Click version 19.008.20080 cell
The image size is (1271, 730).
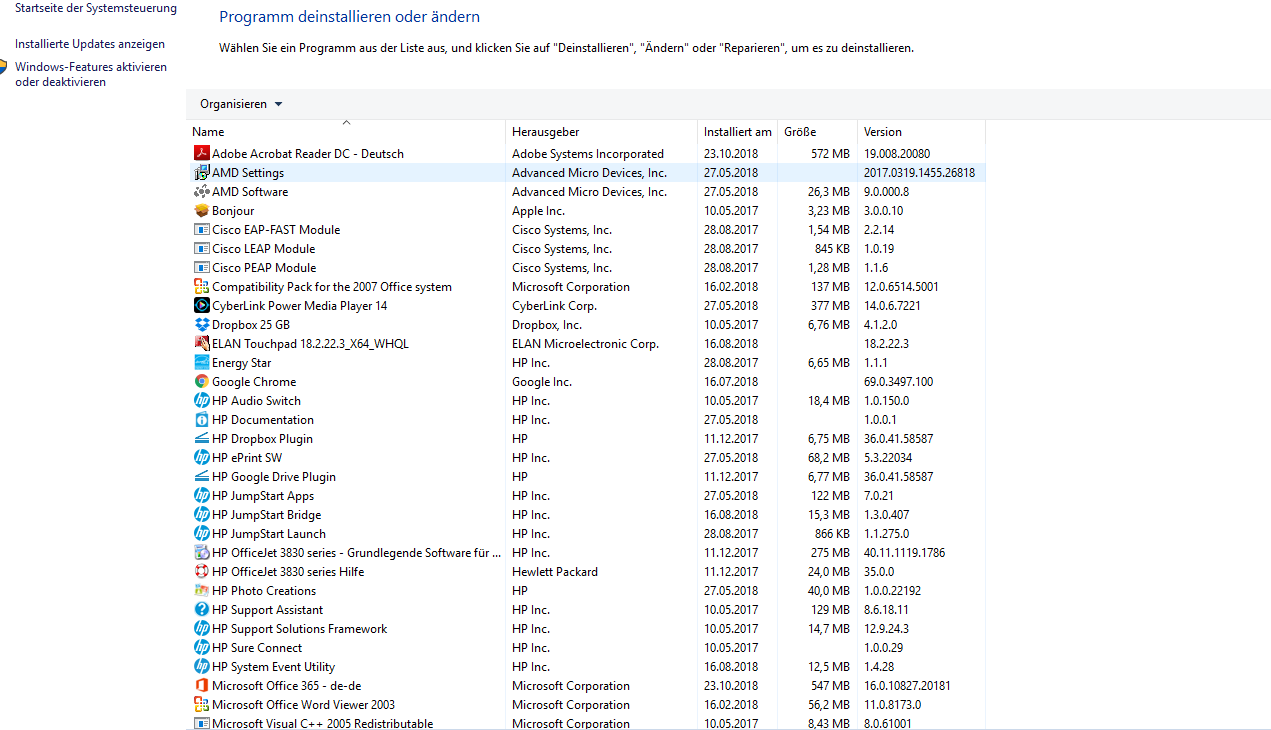[x=897, y=154]
